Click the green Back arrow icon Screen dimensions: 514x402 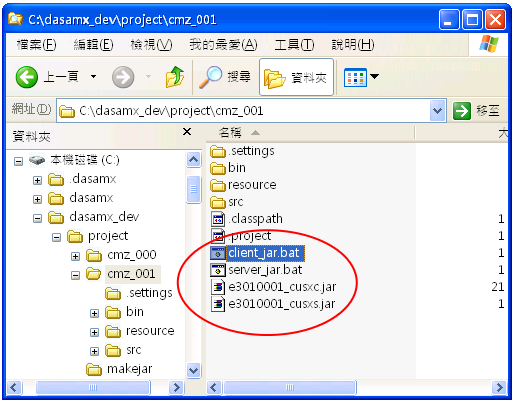(27, 77)
